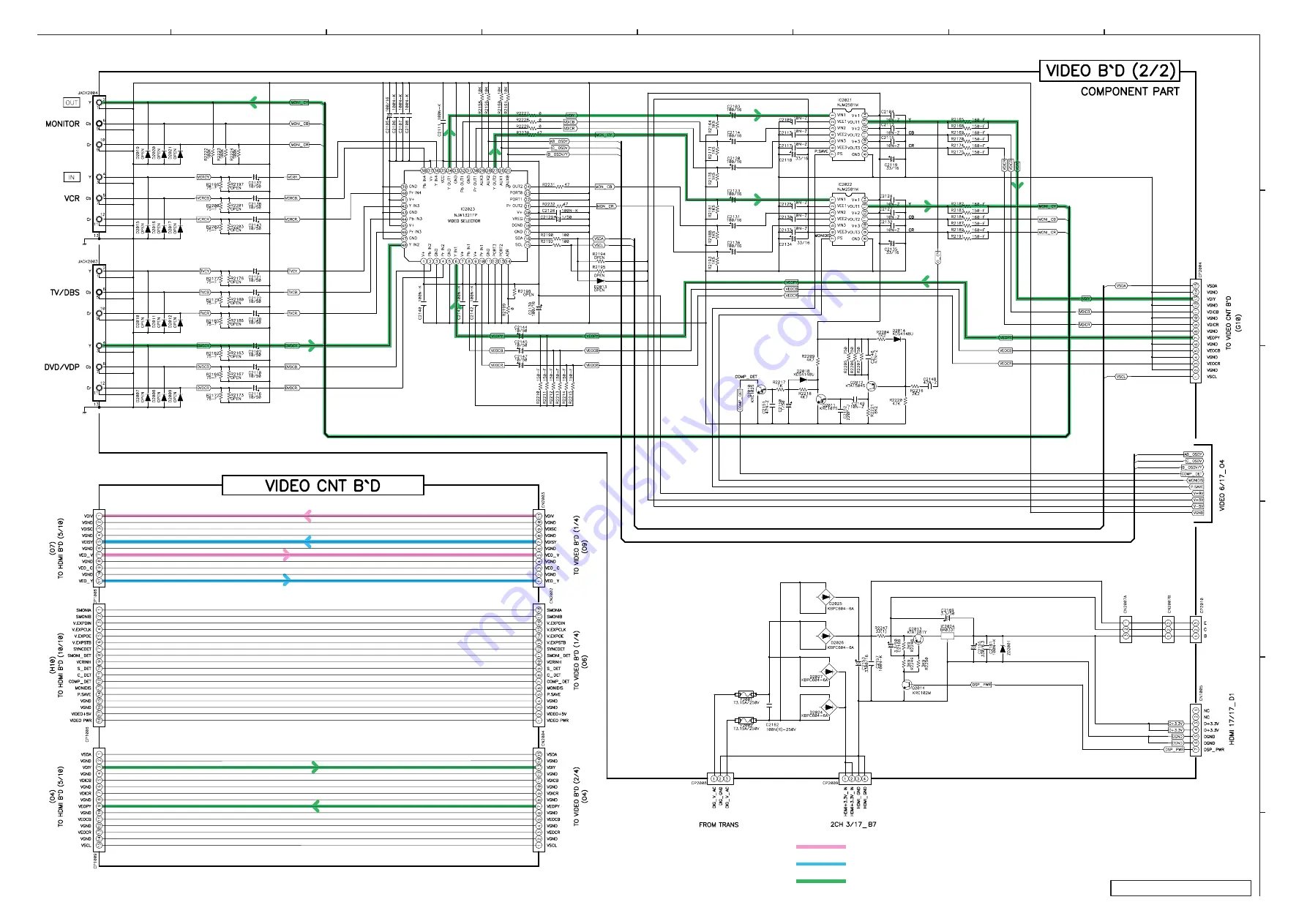Click the blue arrow on VDISY line

click(x=307, y=542)
